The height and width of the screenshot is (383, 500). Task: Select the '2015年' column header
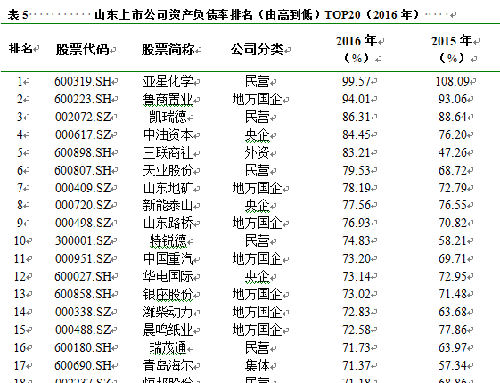[x=451, y=41]
